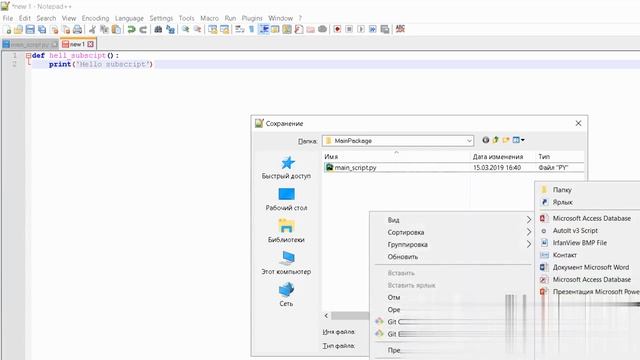This screenshot has height=360, width=640.
Task: Click the Print toolbar icon
Action: [x=78, y=29]
